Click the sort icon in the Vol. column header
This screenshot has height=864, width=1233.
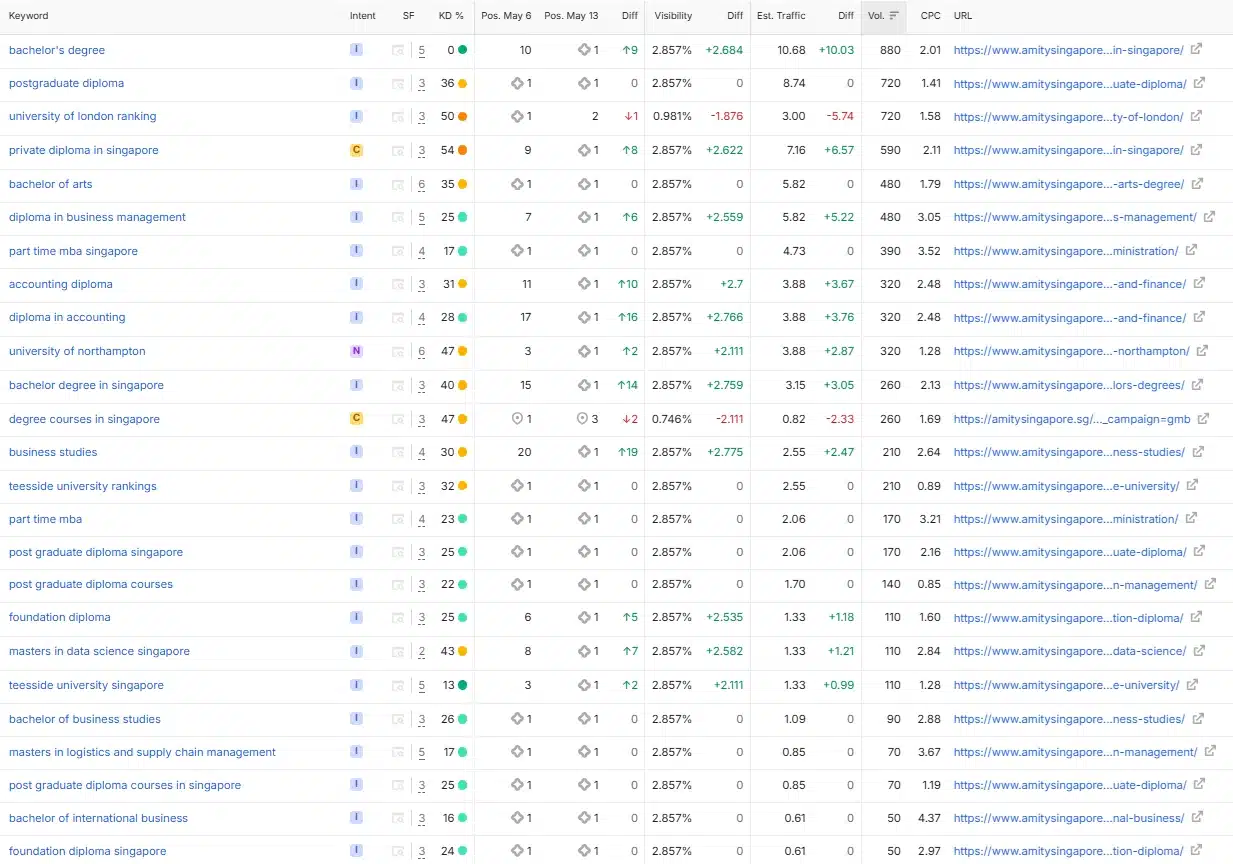(x=894, y=16)
